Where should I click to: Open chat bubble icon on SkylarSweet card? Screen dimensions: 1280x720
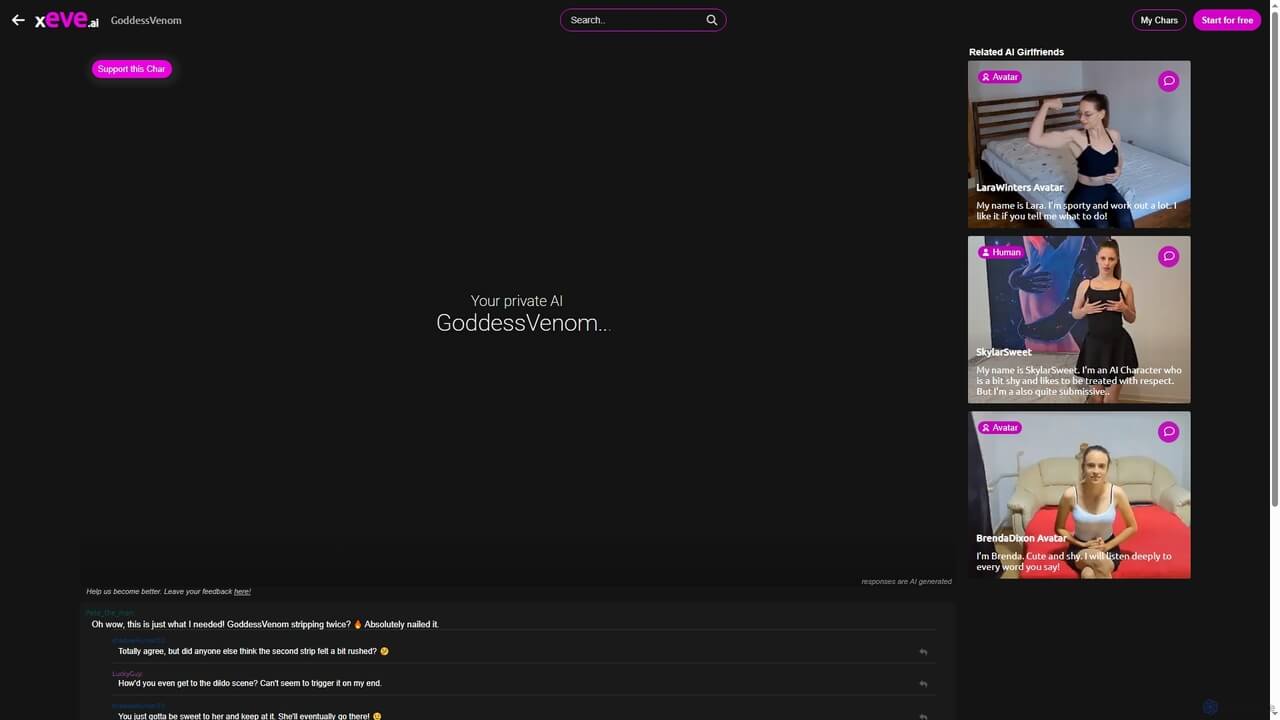1168,257
